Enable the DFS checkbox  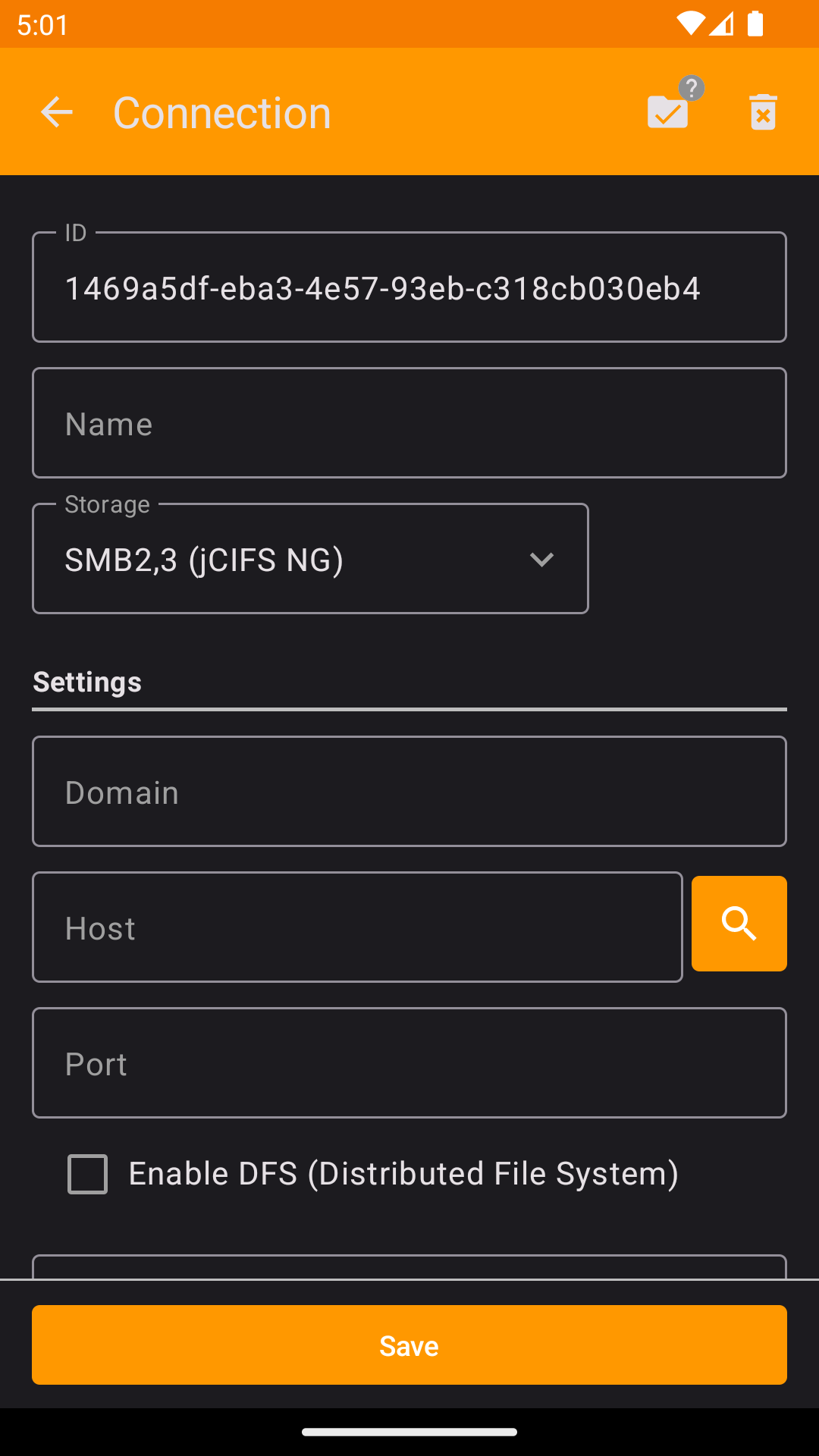click(88, 1174)
